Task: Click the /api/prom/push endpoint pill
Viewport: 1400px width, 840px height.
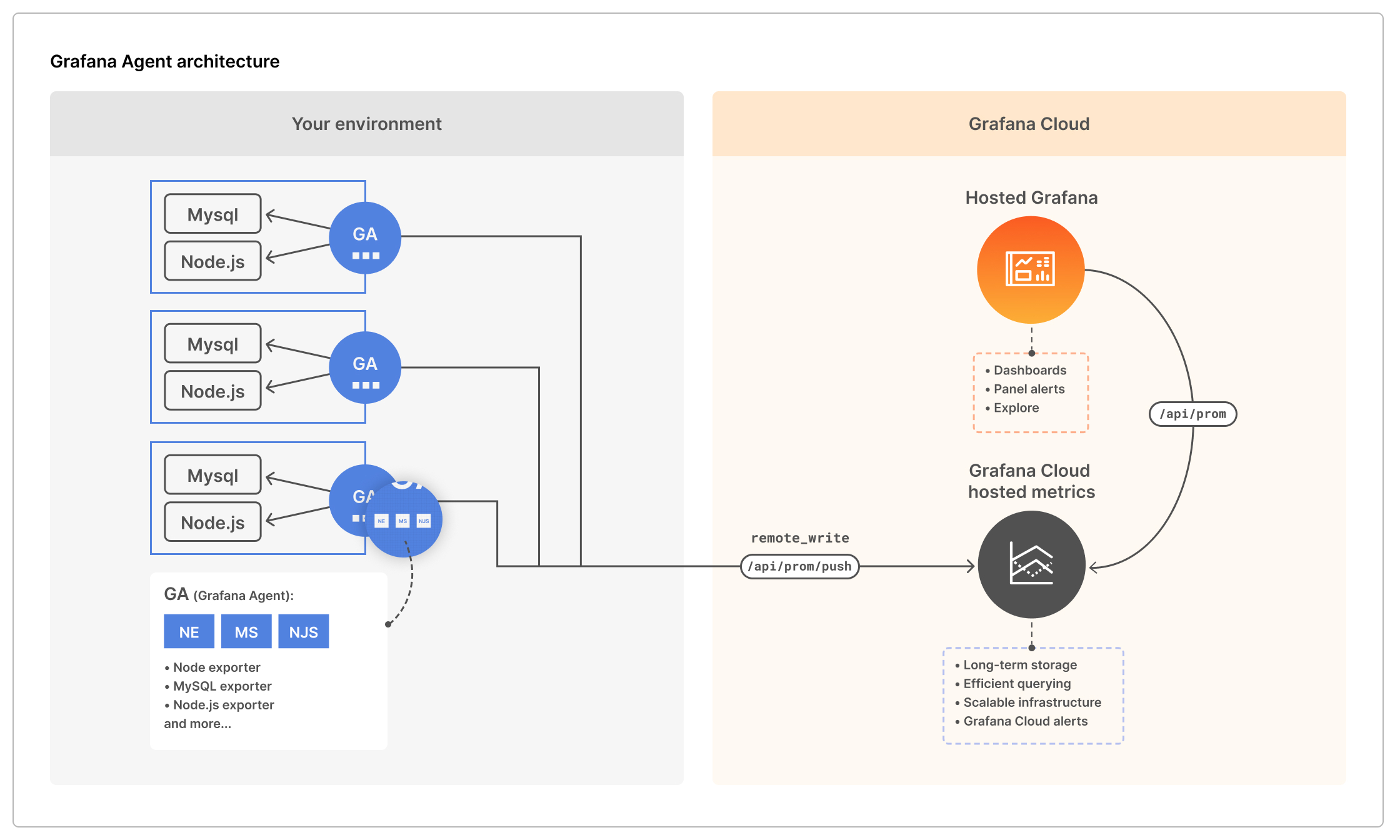Action: pyautogui.click(x=799, y=566)
